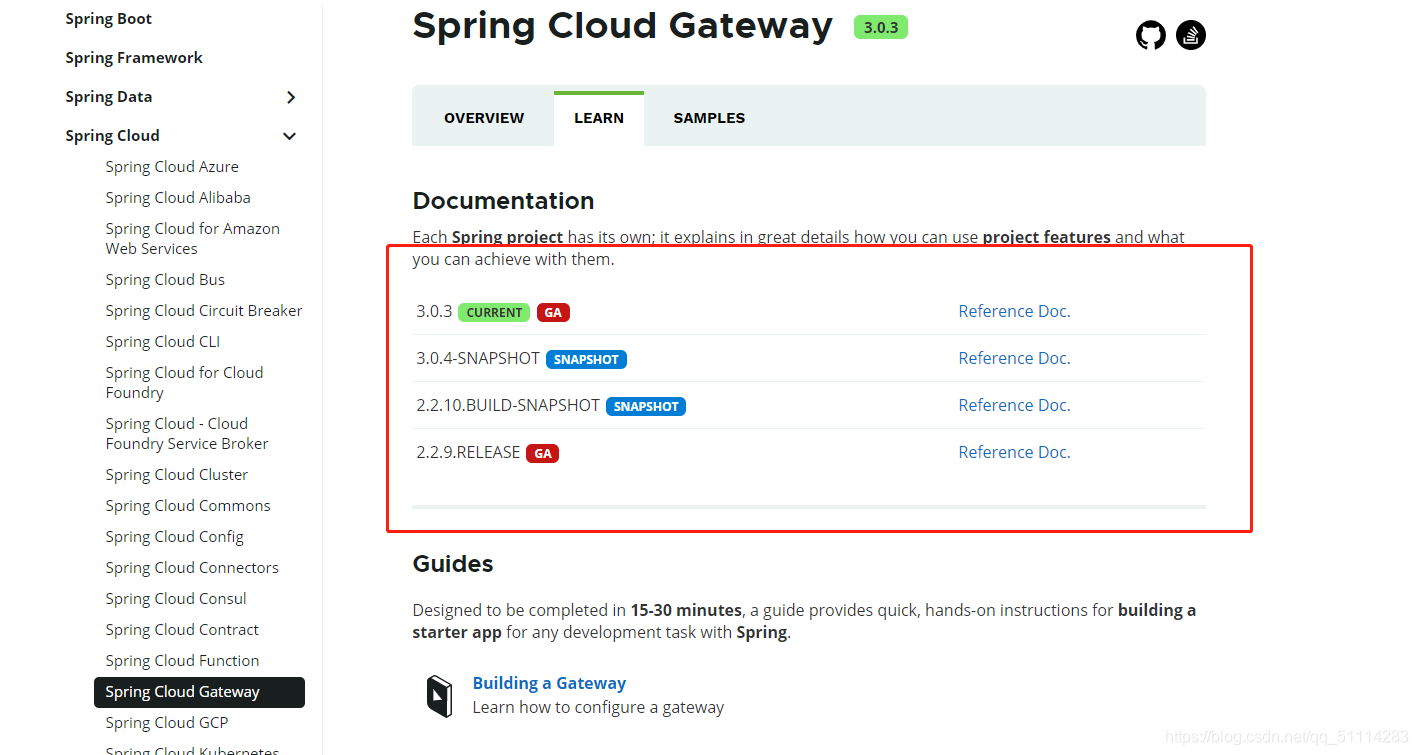Select Spring Cloud Azure
1418x755 pixels.
click(x=172, y=167)
